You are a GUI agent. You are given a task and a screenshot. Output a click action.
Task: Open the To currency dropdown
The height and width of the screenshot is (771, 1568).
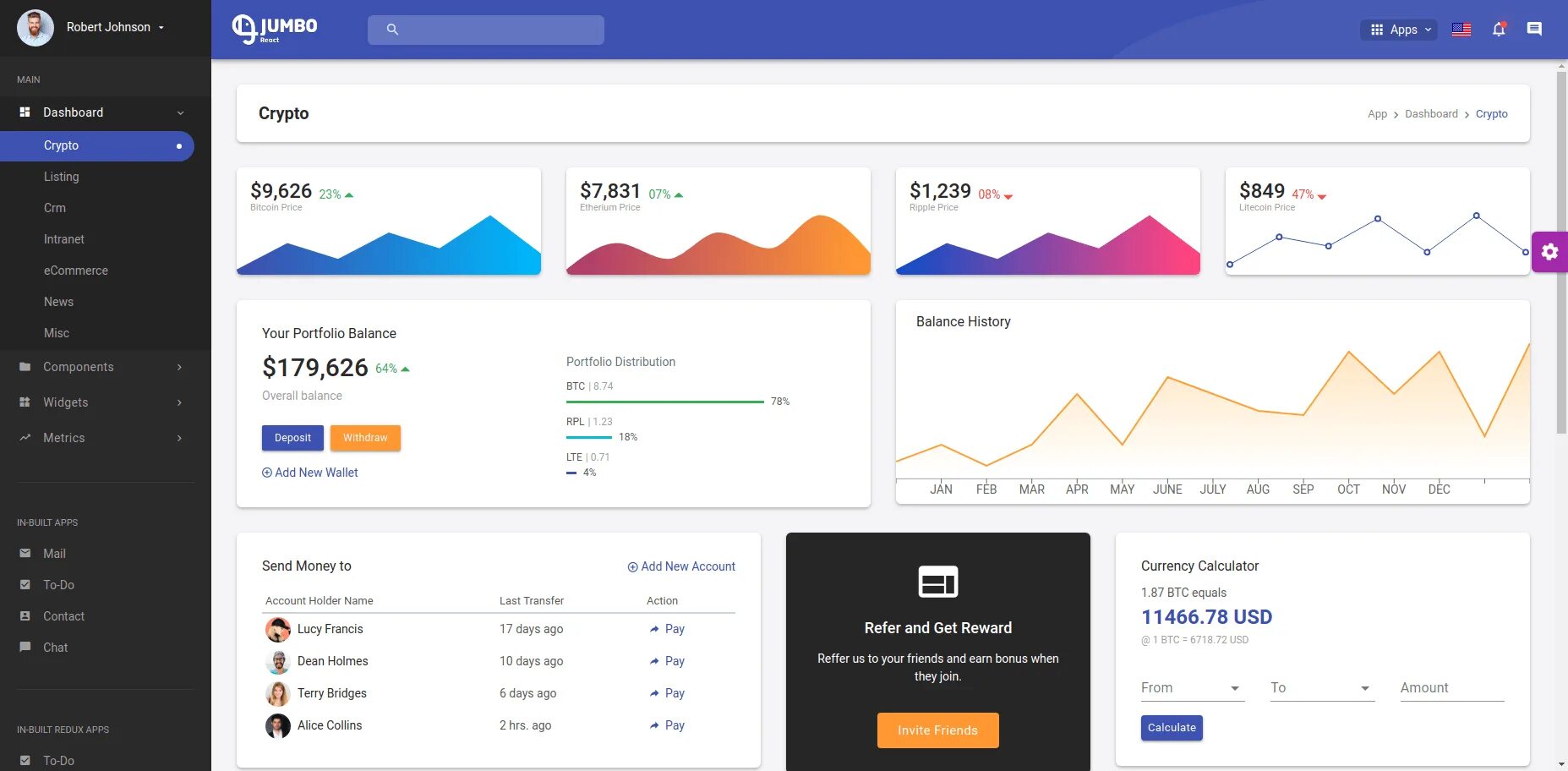click(1322, 688)
